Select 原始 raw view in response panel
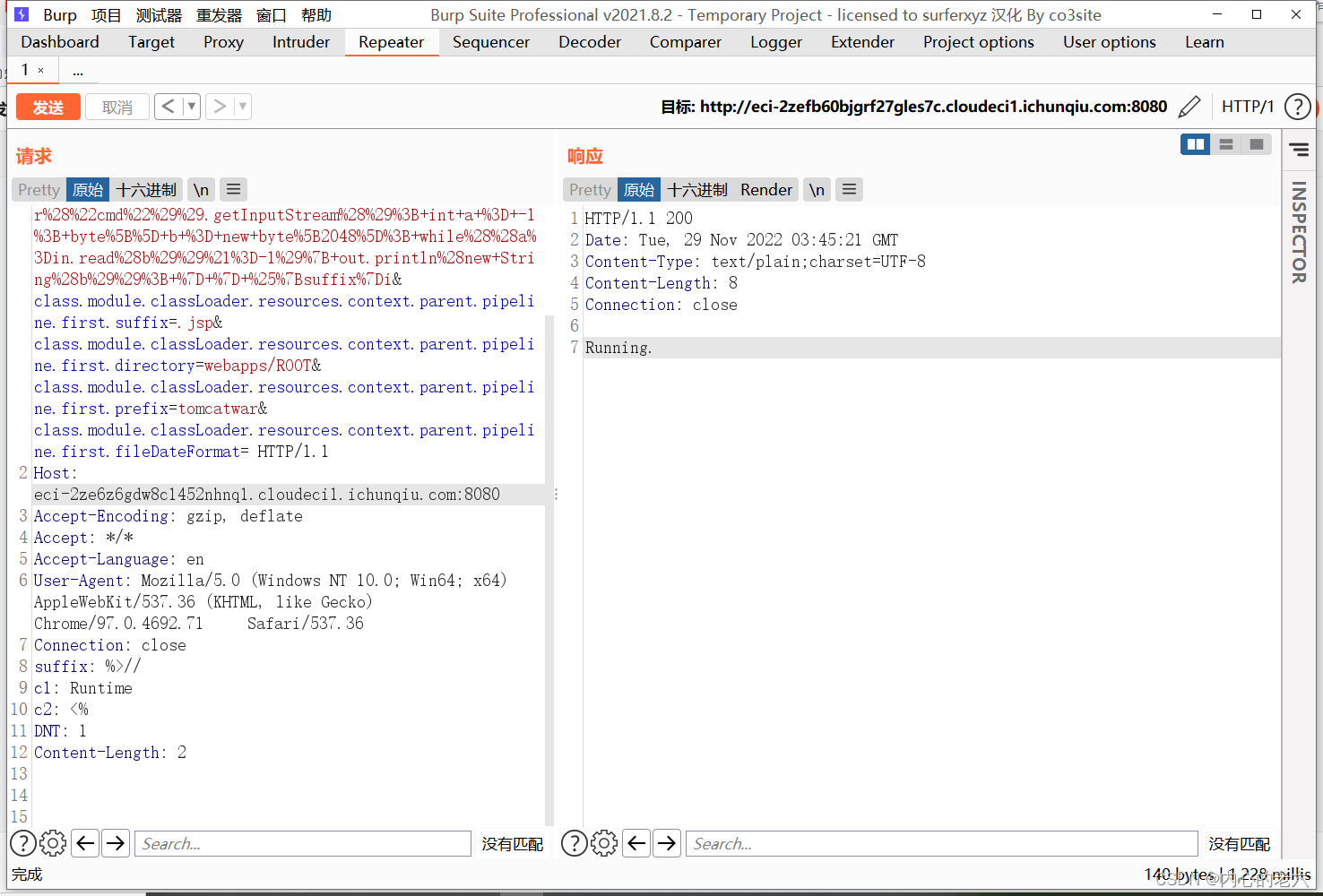1323x896 pixels. (639, 190)
